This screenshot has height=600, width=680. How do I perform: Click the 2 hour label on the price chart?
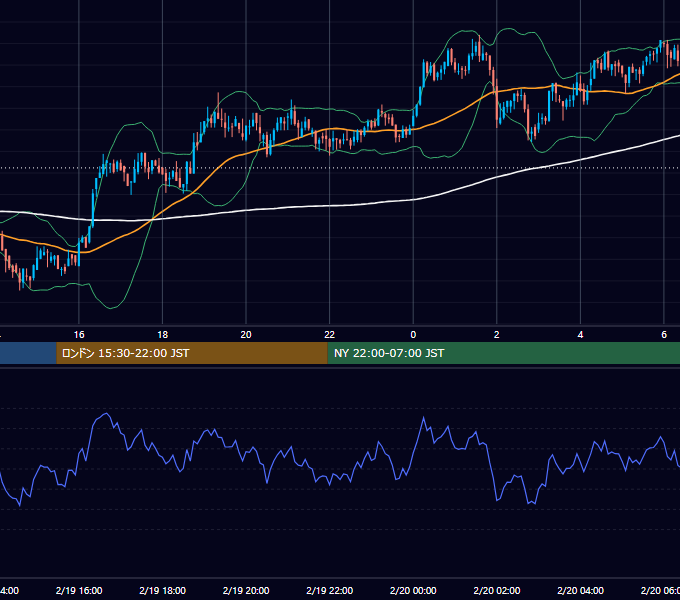(x=497, y=334)
